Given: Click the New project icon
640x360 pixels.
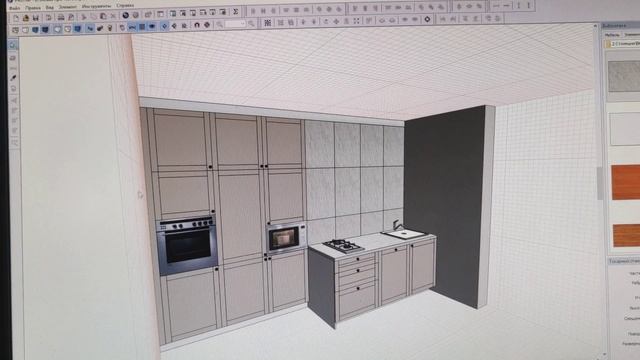Looking at the screenshot, I should [x=16, y=18].
